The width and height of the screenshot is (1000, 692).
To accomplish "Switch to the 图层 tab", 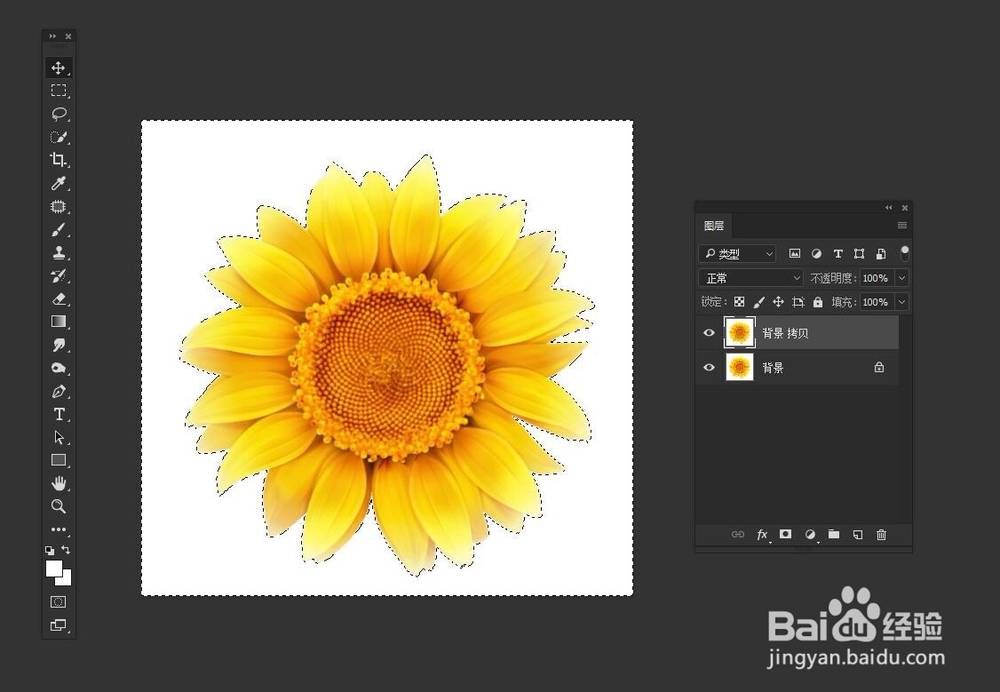I will 714,226.
